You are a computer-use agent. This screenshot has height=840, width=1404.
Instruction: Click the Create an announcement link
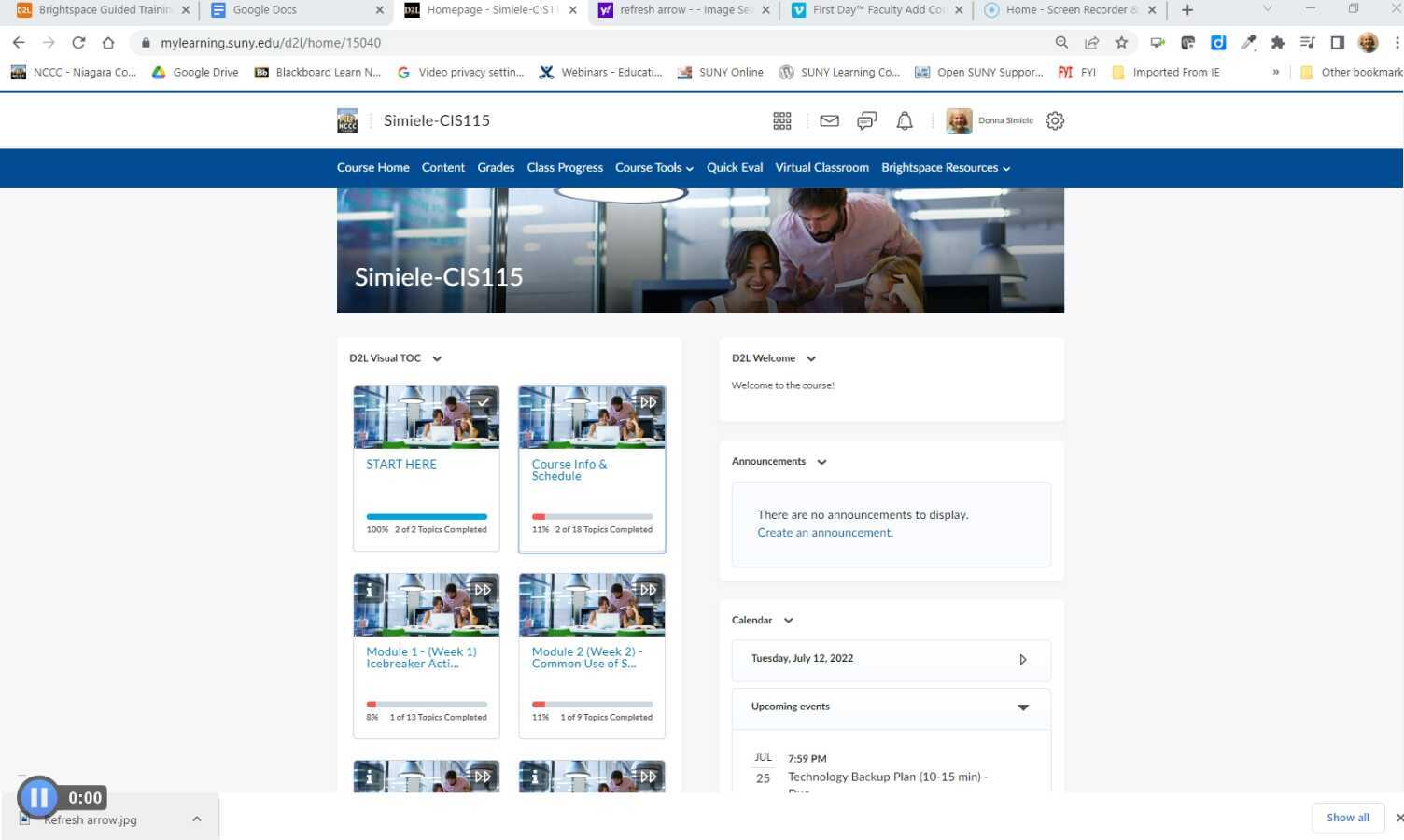824,532
